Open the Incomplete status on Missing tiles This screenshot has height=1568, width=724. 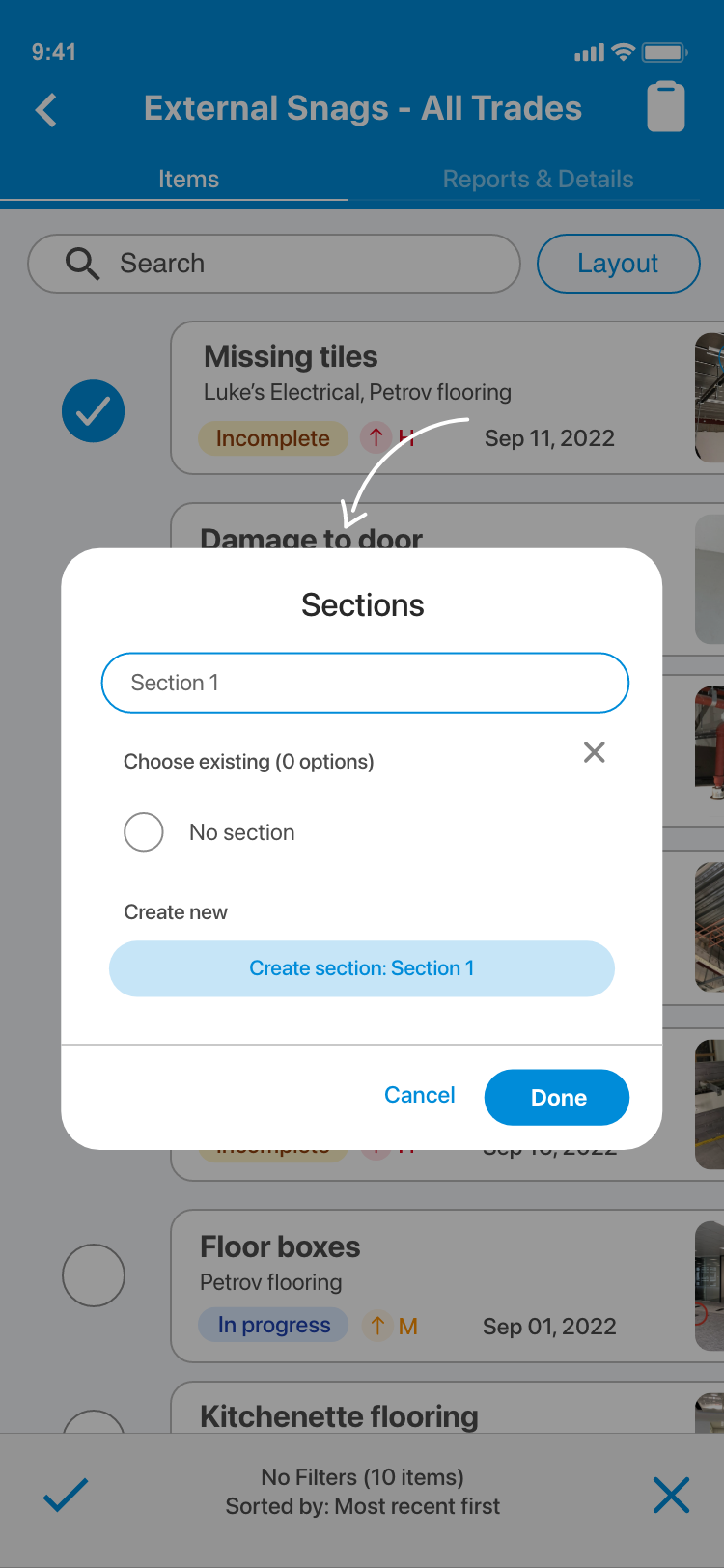tap(273, 438)
